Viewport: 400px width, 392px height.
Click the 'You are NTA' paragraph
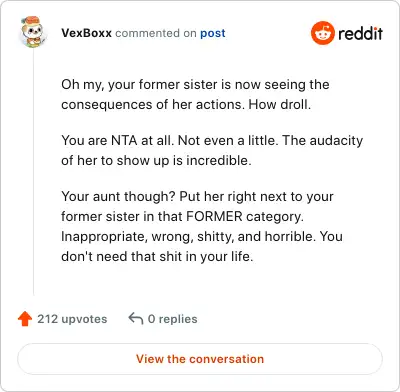(x=212, y=150)
